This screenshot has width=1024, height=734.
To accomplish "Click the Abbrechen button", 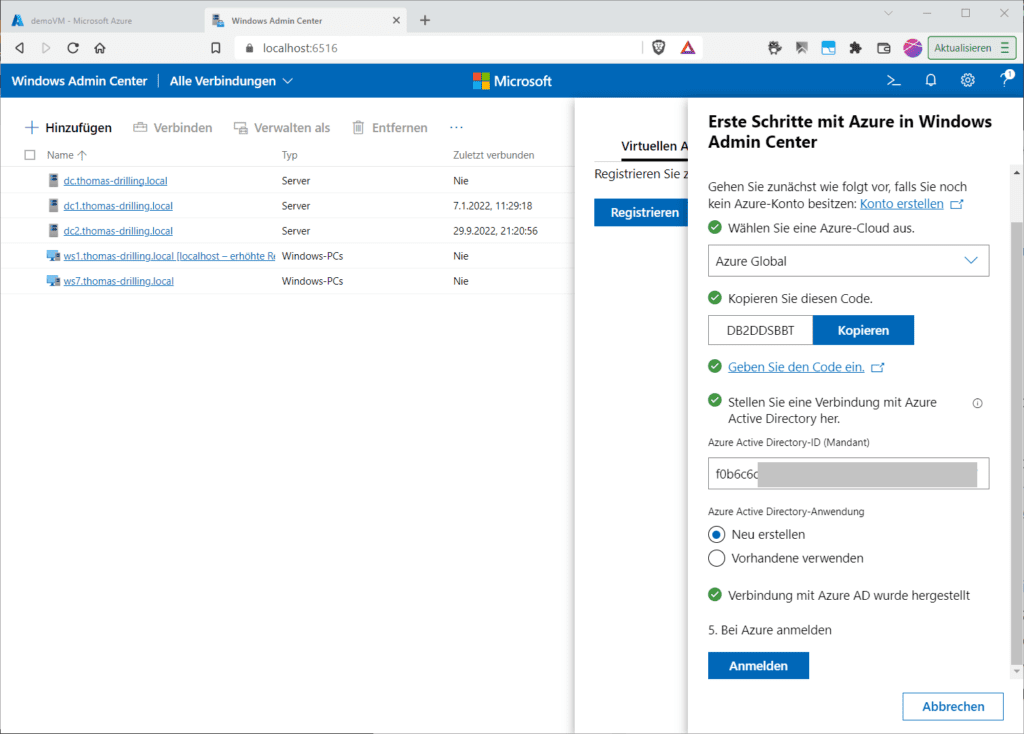I will coord(953,707).
